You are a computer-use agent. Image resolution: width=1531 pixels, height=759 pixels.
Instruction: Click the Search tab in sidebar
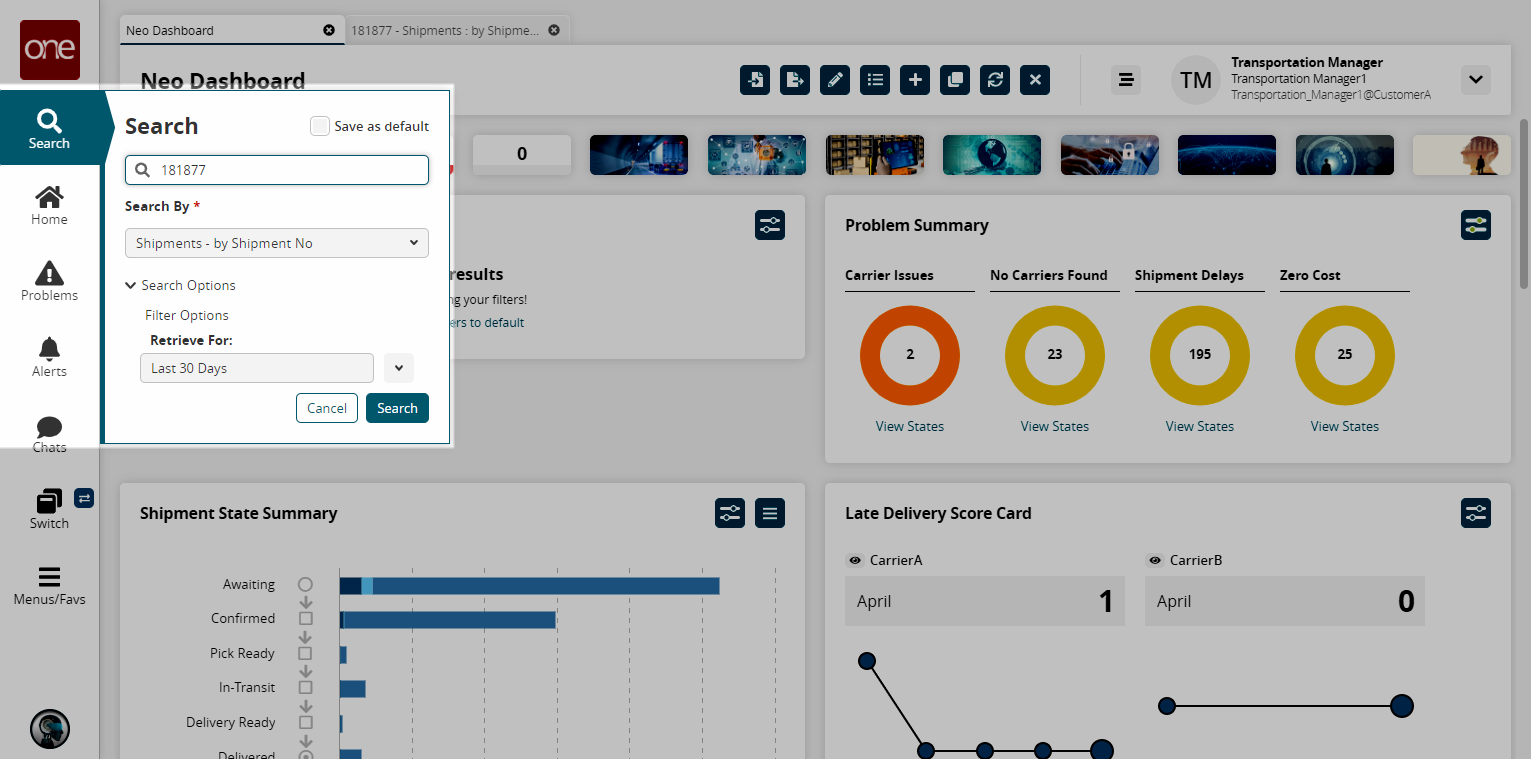pyautogui.click(x=49, y=128)
